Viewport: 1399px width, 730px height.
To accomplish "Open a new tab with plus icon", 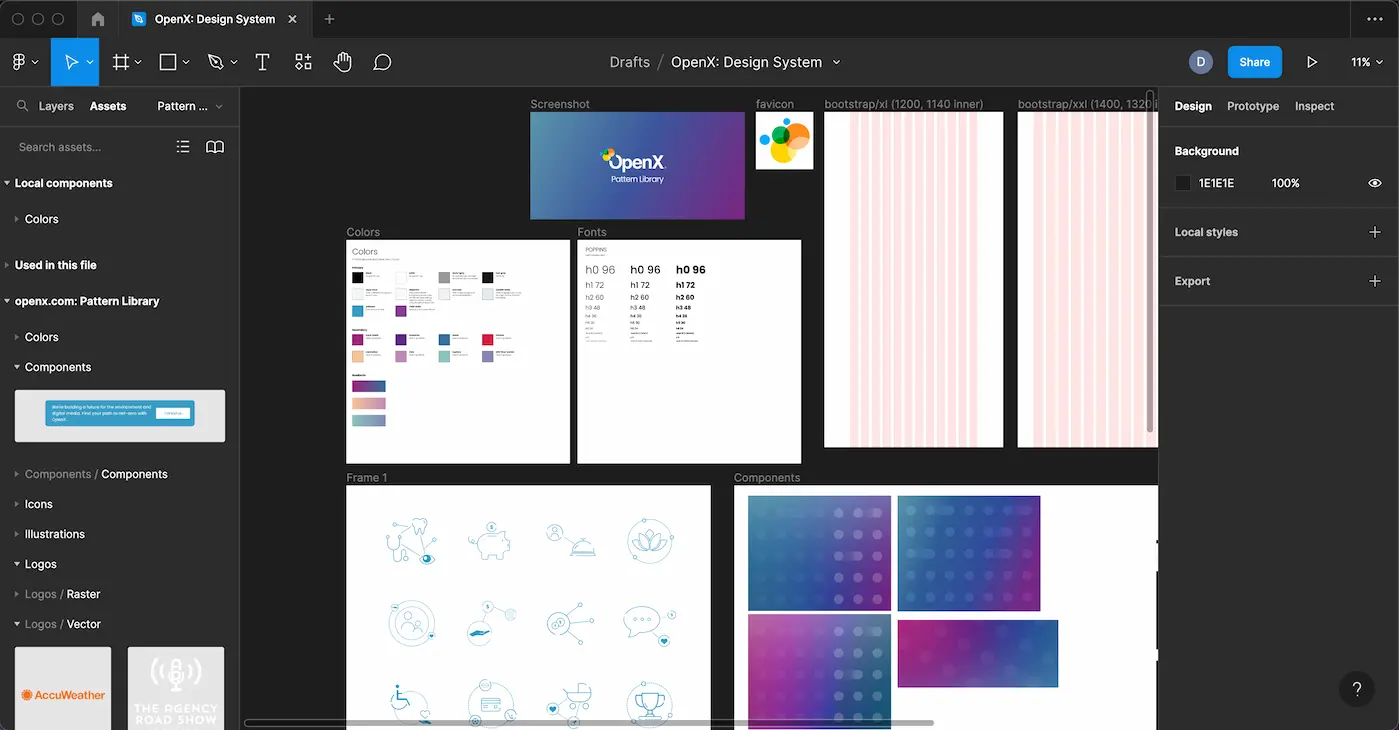I will 329,19.
